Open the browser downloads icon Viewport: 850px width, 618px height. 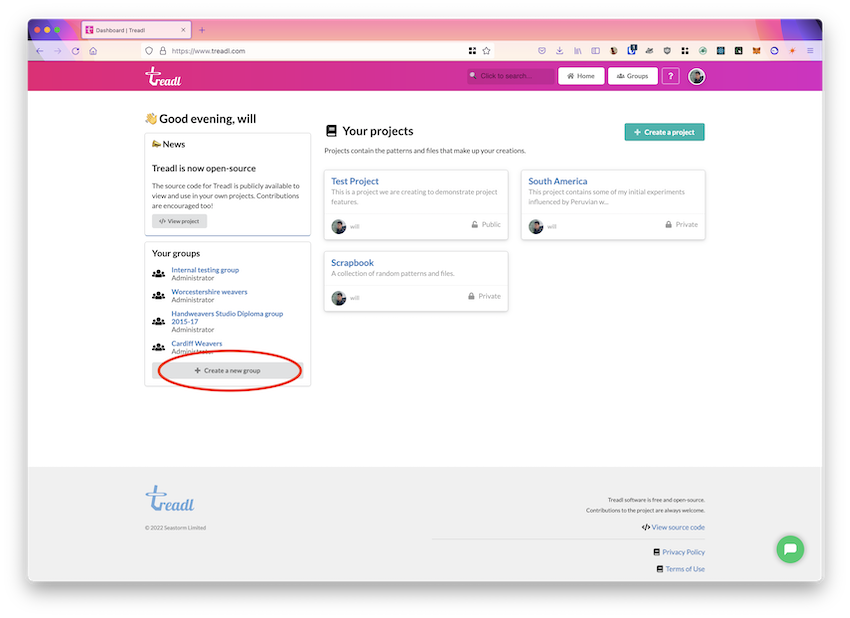pos(559,51)
